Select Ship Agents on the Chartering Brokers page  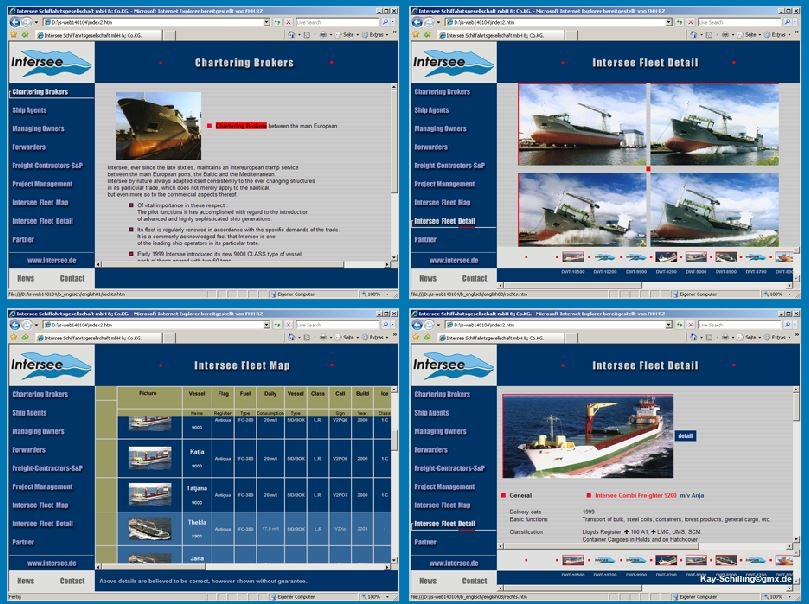(30, 111)
